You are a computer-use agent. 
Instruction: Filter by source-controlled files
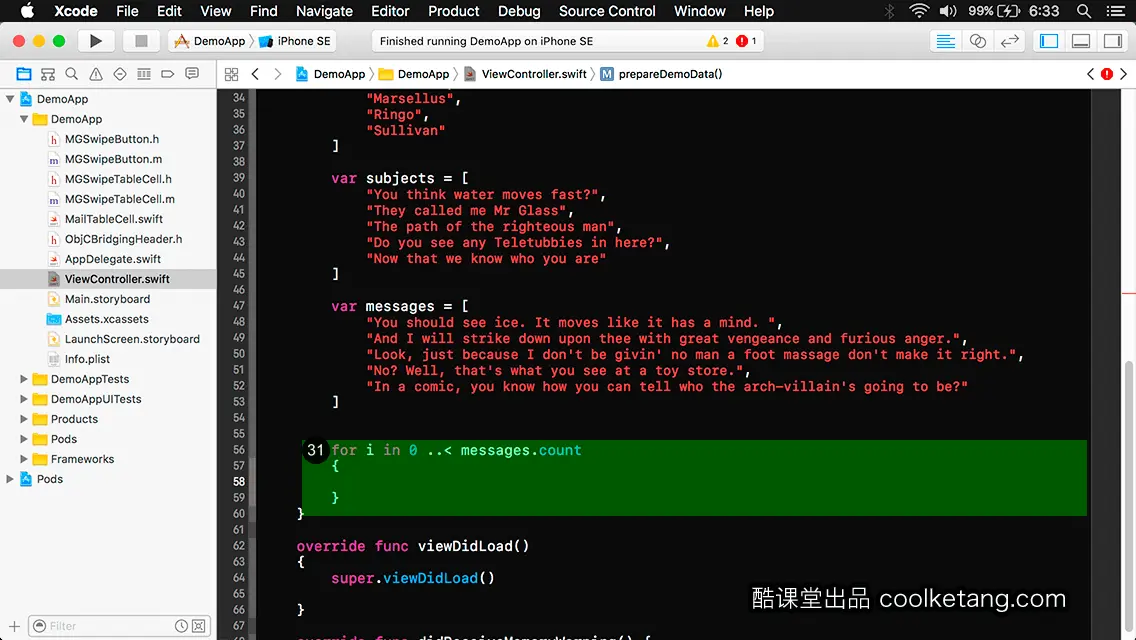(x=199, y=626)
